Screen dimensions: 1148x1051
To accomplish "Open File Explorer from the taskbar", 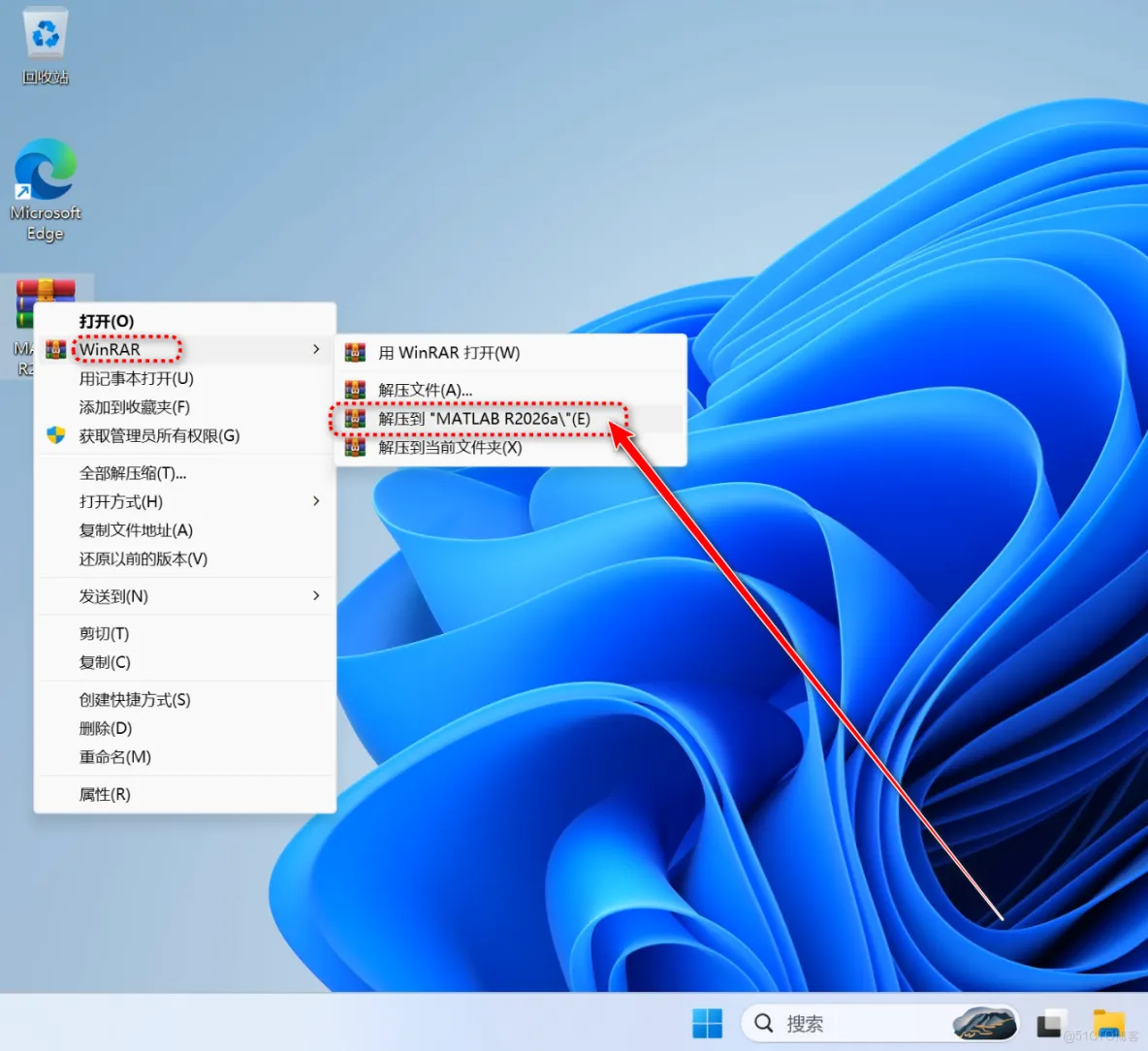I will 1108,1023.
